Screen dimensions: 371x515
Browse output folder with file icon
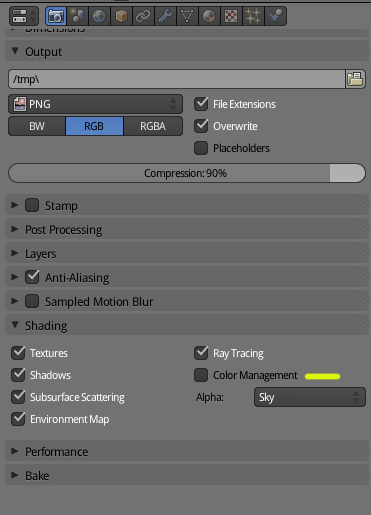(x=355, y=79)
